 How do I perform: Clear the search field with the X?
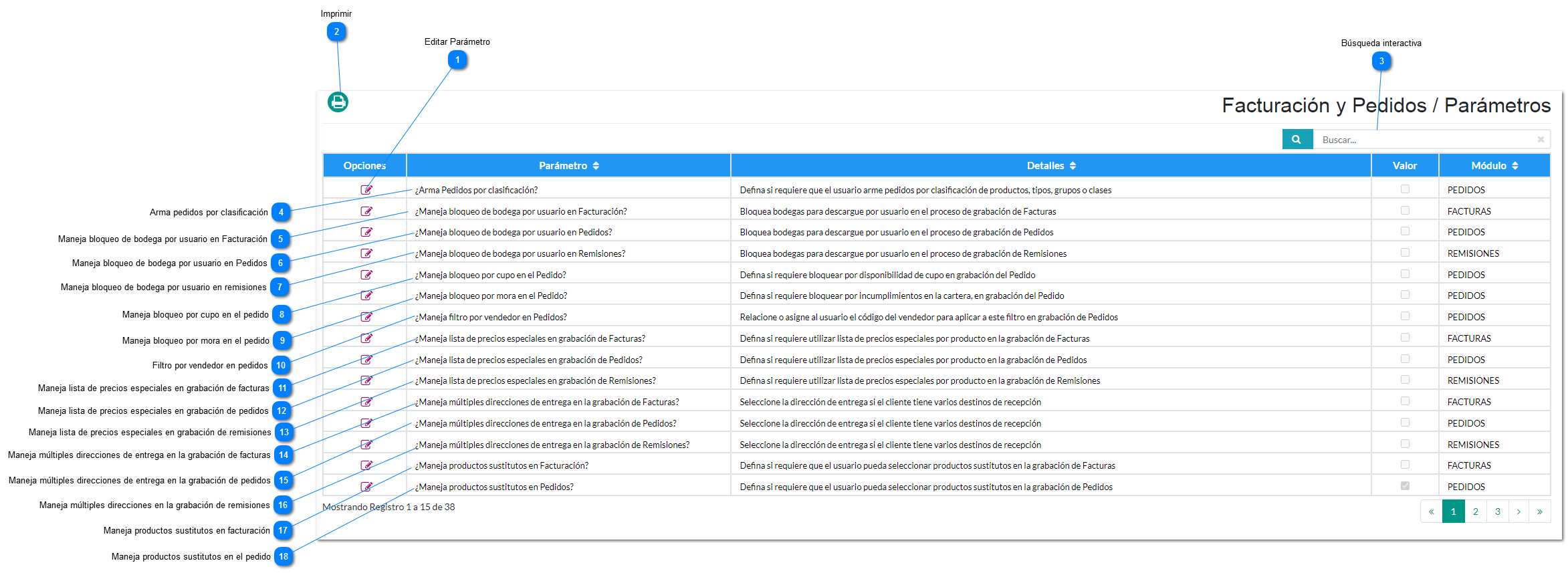[x=1541, y=140]
